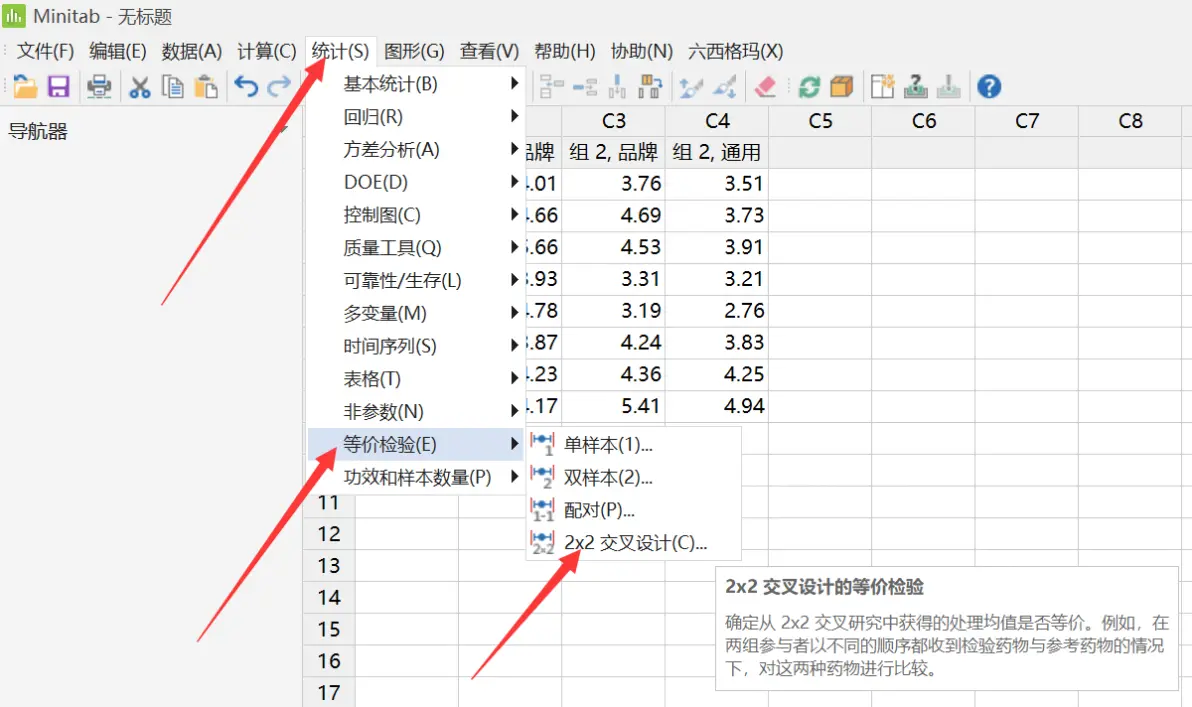Choose 单样本(1)... equivalence test
This screenshot has width=1192, height=707.
pos(633,444)
